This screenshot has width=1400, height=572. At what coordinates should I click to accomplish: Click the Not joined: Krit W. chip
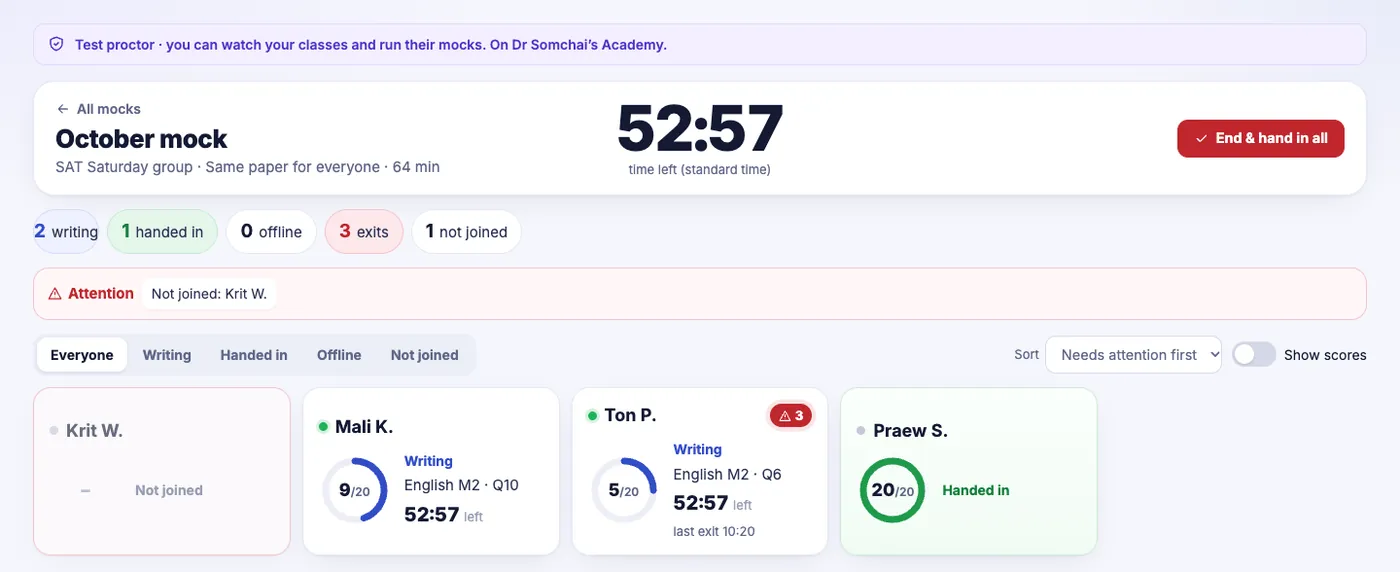[209, 294]
